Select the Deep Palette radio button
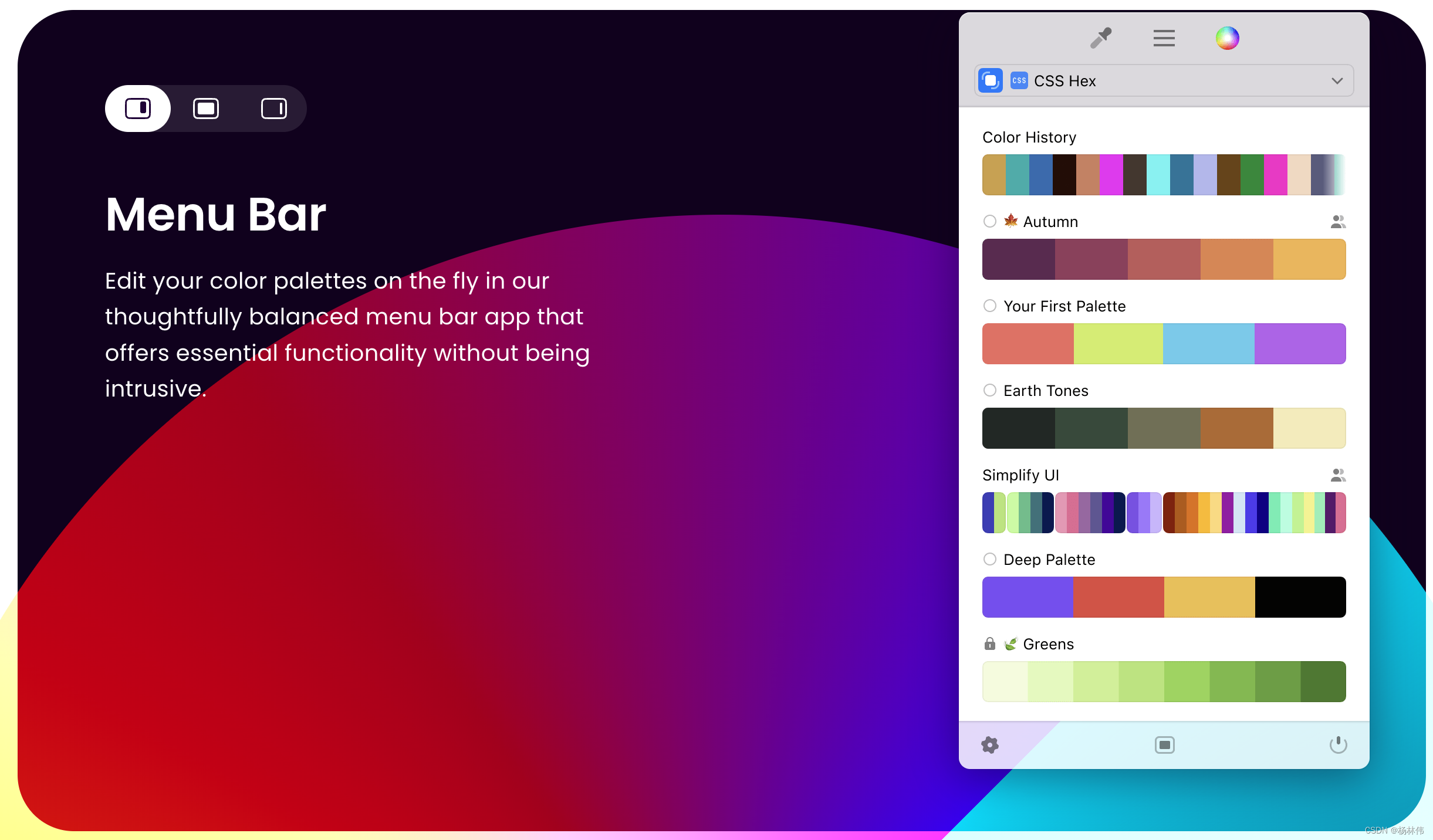The width and height of the screenshot is (1433, 840). coord(990,559)
